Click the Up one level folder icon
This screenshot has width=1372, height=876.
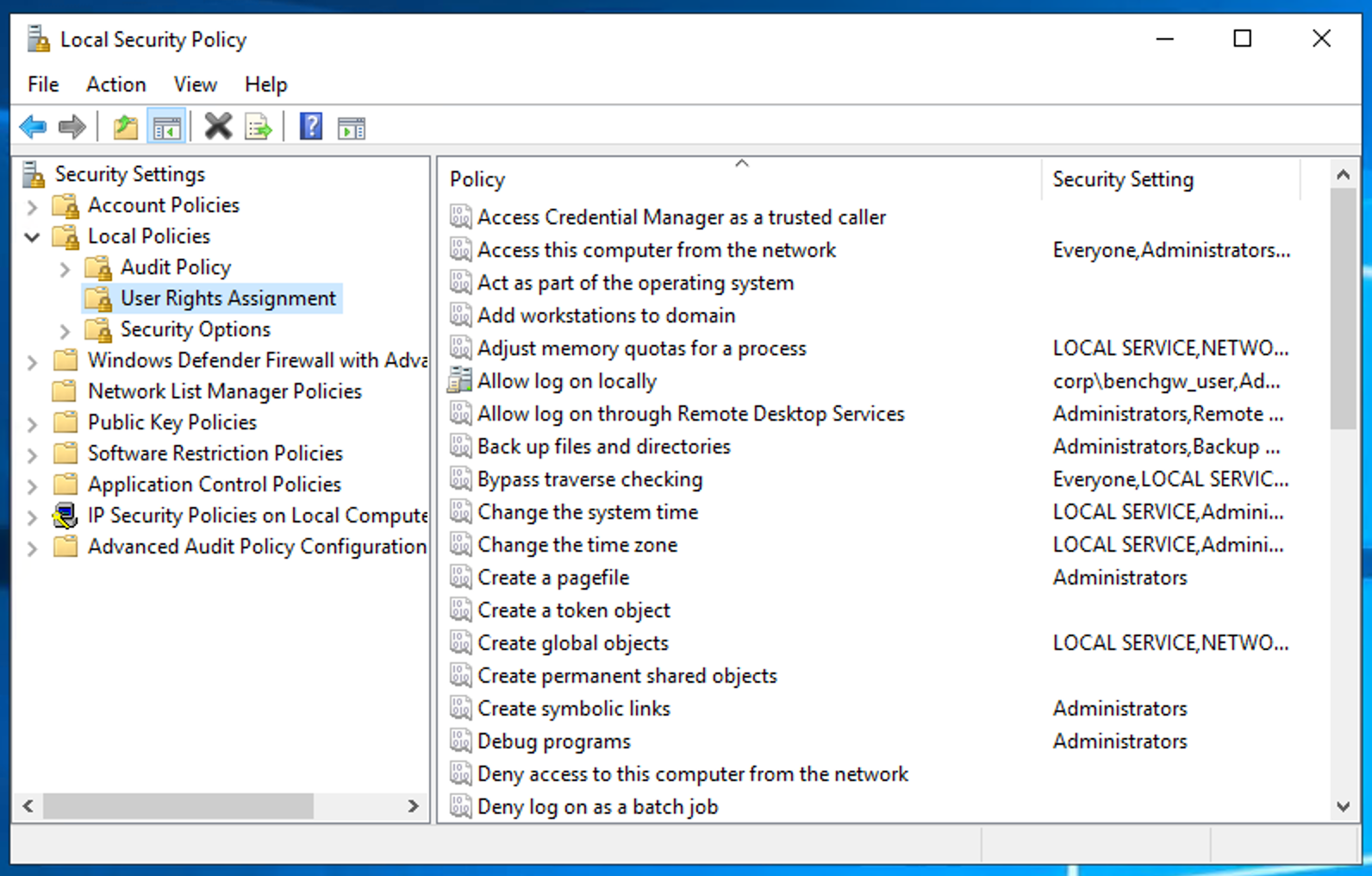click(126, 128)
